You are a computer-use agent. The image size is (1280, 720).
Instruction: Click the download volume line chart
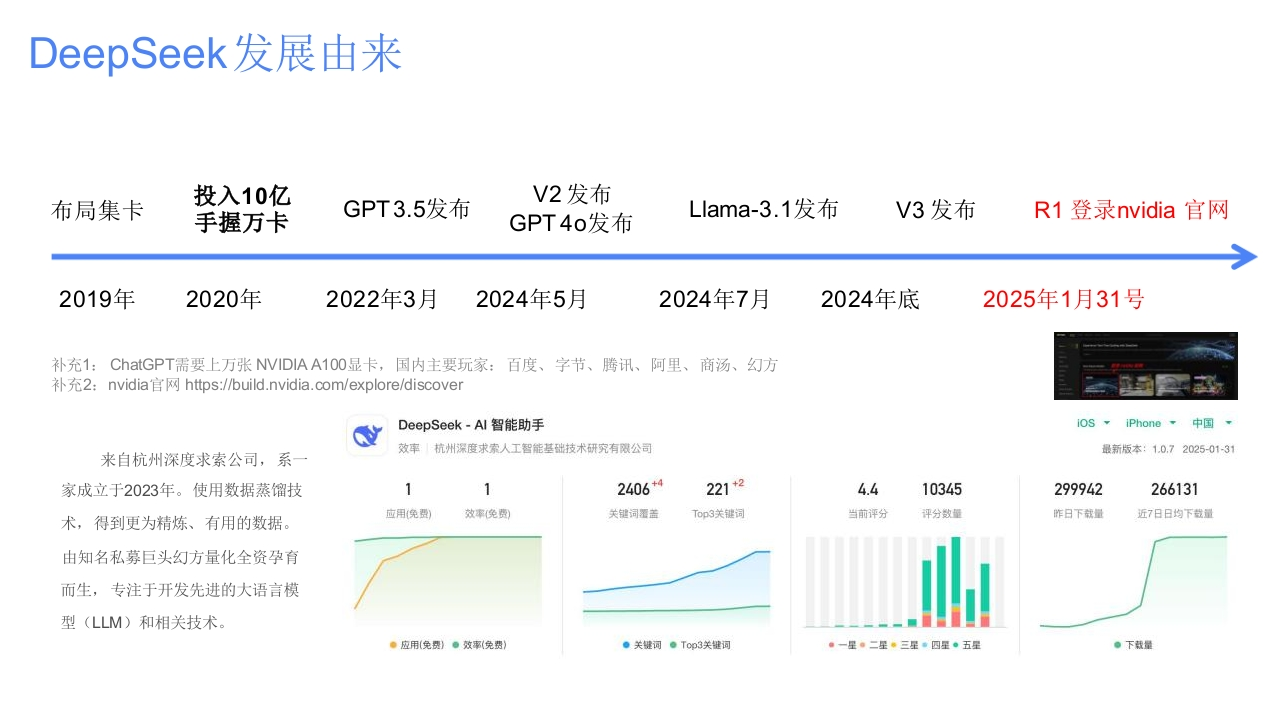coord(1133,582)
